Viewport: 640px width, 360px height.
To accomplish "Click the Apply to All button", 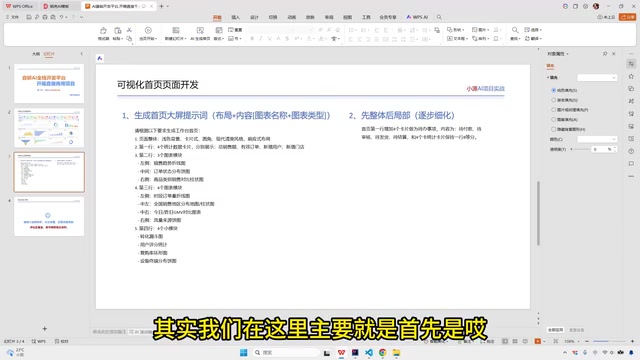I will 556,330.
